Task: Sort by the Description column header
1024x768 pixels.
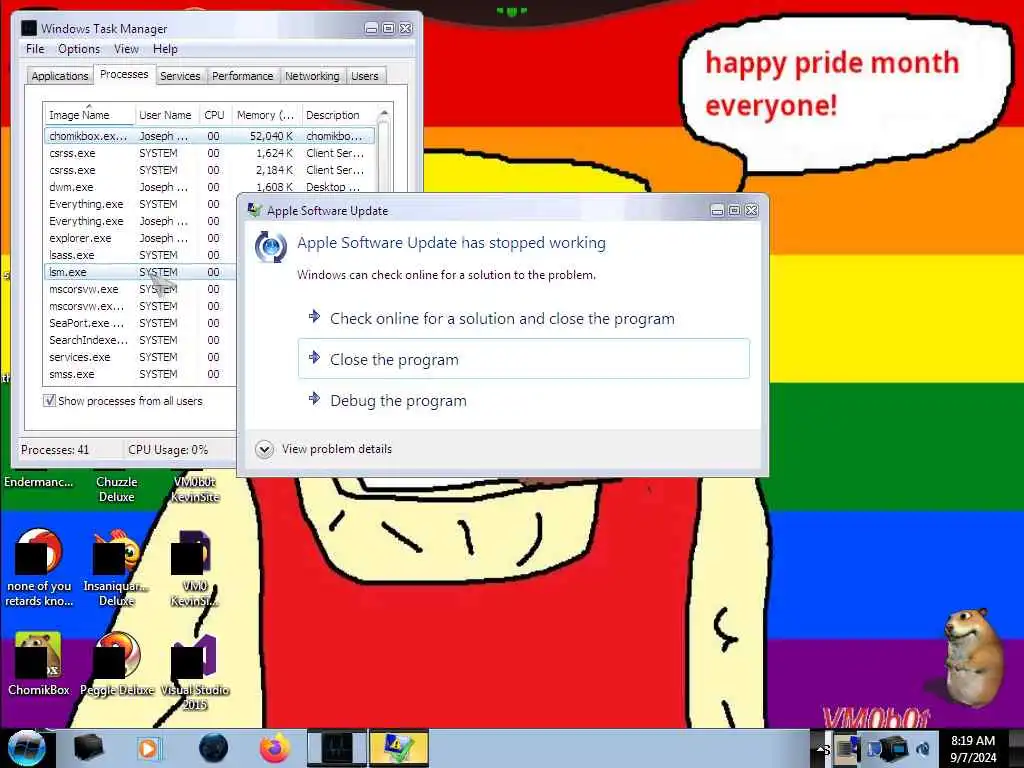Action: [338, 115]
